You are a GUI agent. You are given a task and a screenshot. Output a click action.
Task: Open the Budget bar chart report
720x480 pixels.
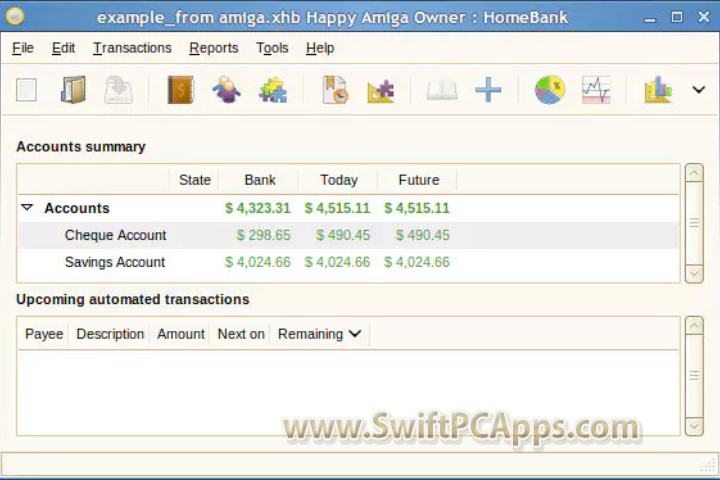[658, 90]
